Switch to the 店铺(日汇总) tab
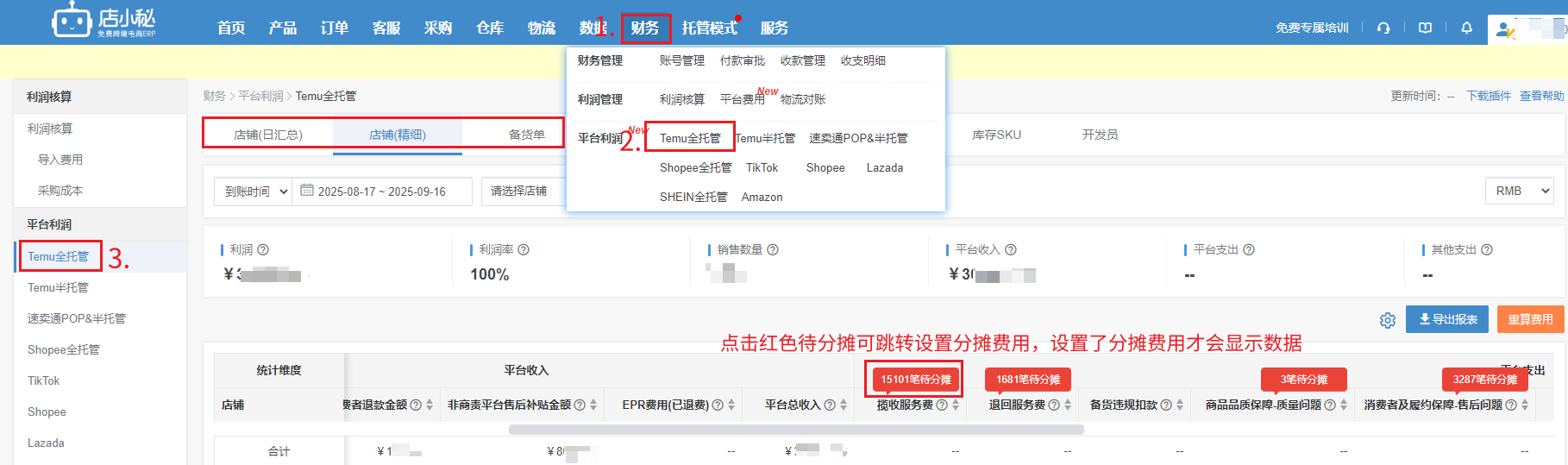Image resolution: width=1568 pixels, height=465 pixels. tap(268, 135)
